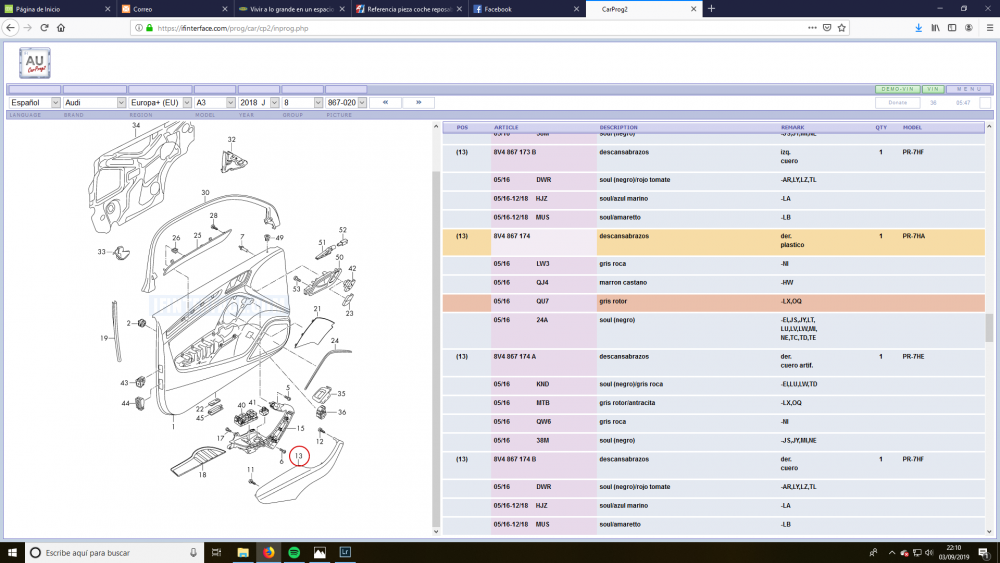This screenshot has height=563, width=1000.
Task: Select the MTB gris rotor/antracita row
Action: pos(714,404)
